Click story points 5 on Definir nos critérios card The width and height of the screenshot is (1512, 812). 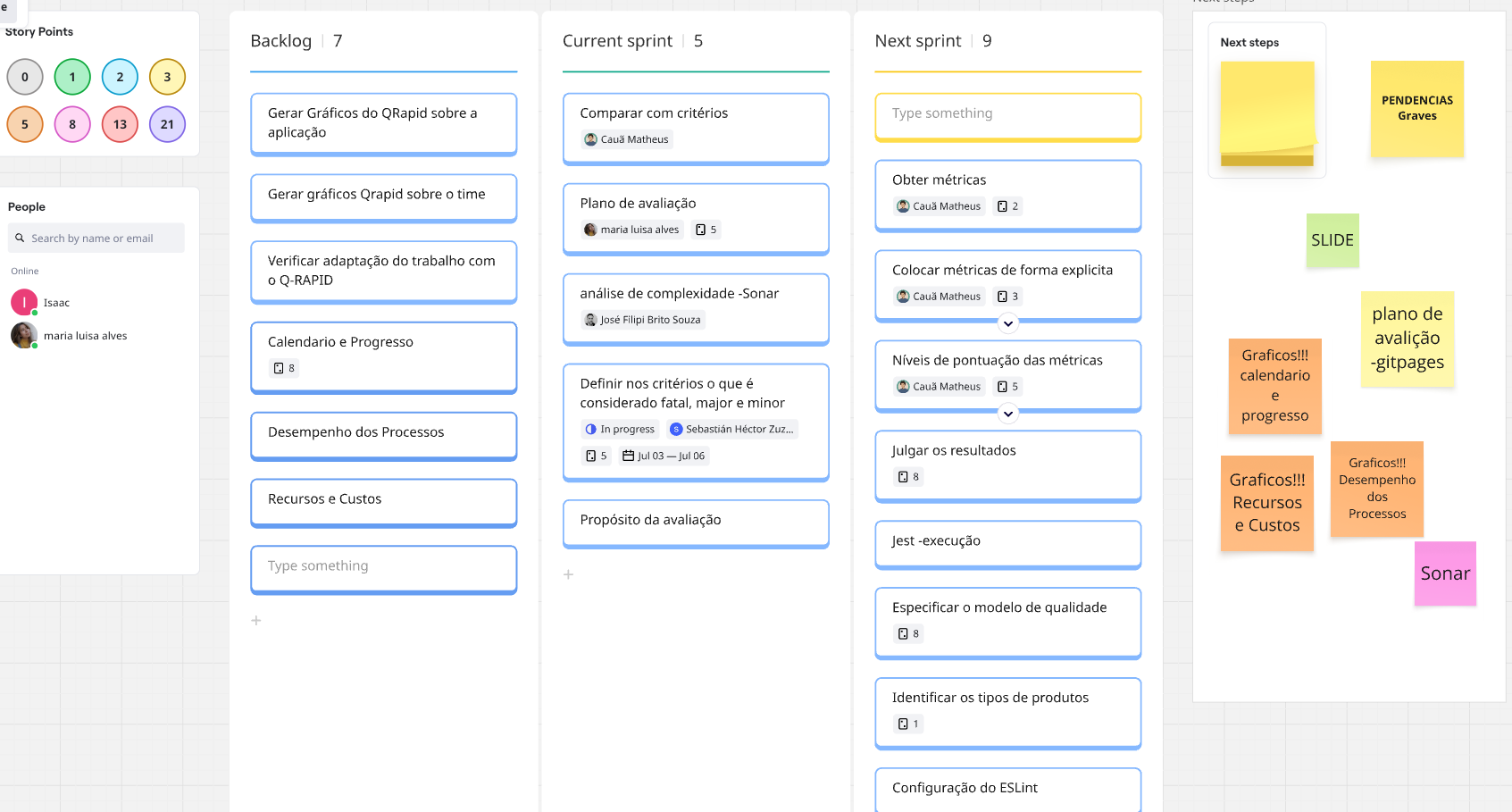tap(596, 456)
